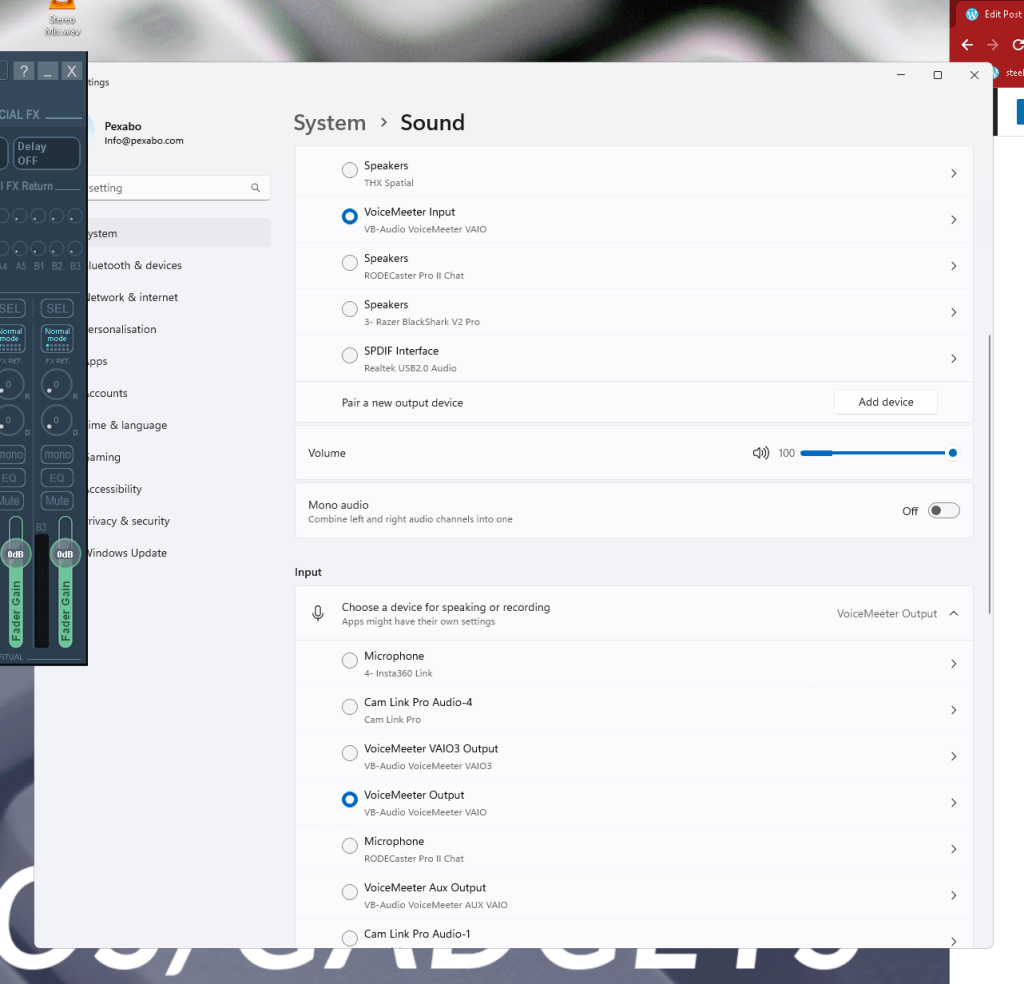Mute the rightmost VoiceMeeter strip

click(57, 501)
